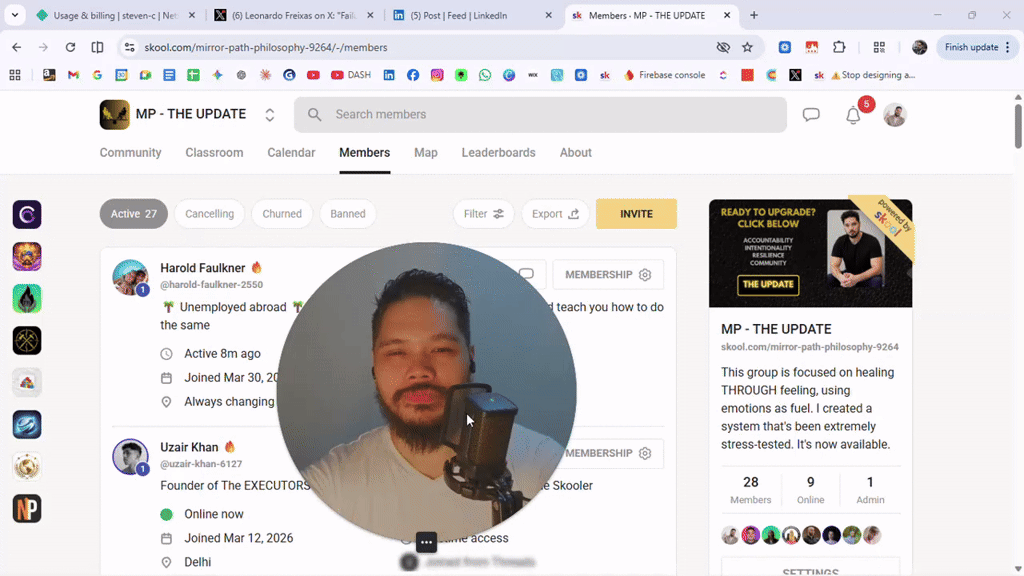Switch to purple C group in left sidebar

click(x=27, y=214)
